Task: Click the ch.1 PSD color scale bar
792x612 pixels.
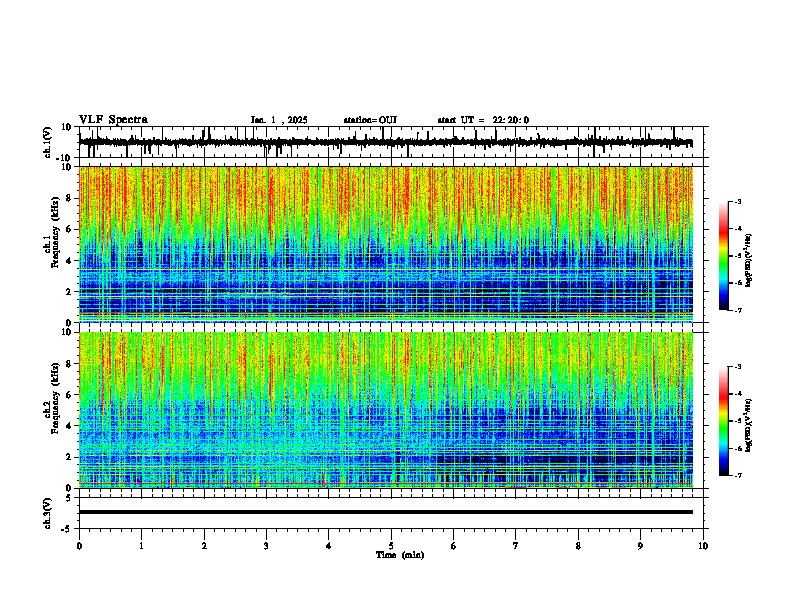Action: [723, 256]
